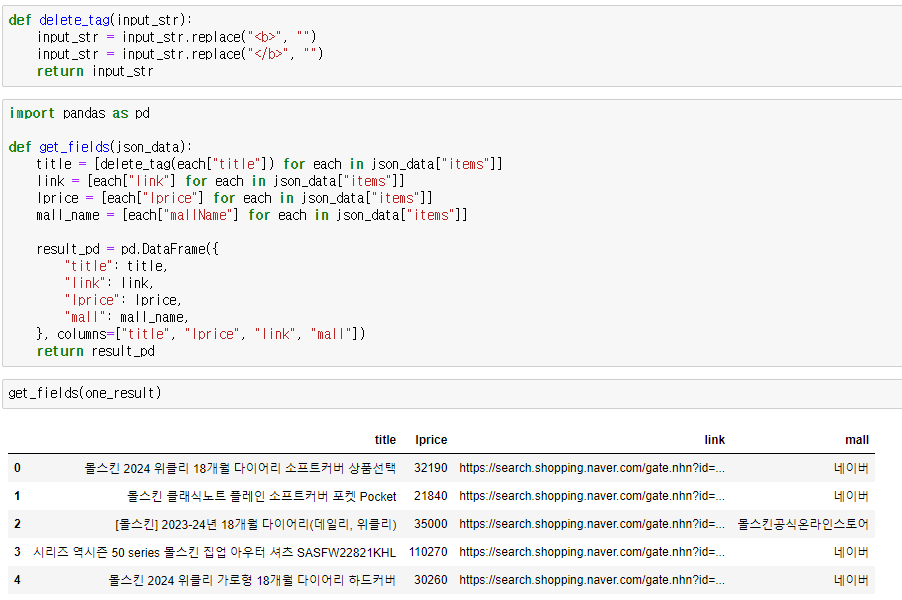Viewport: 902px width, 600px height.
Task: Select row index 2 in output table
Action: 17,524
